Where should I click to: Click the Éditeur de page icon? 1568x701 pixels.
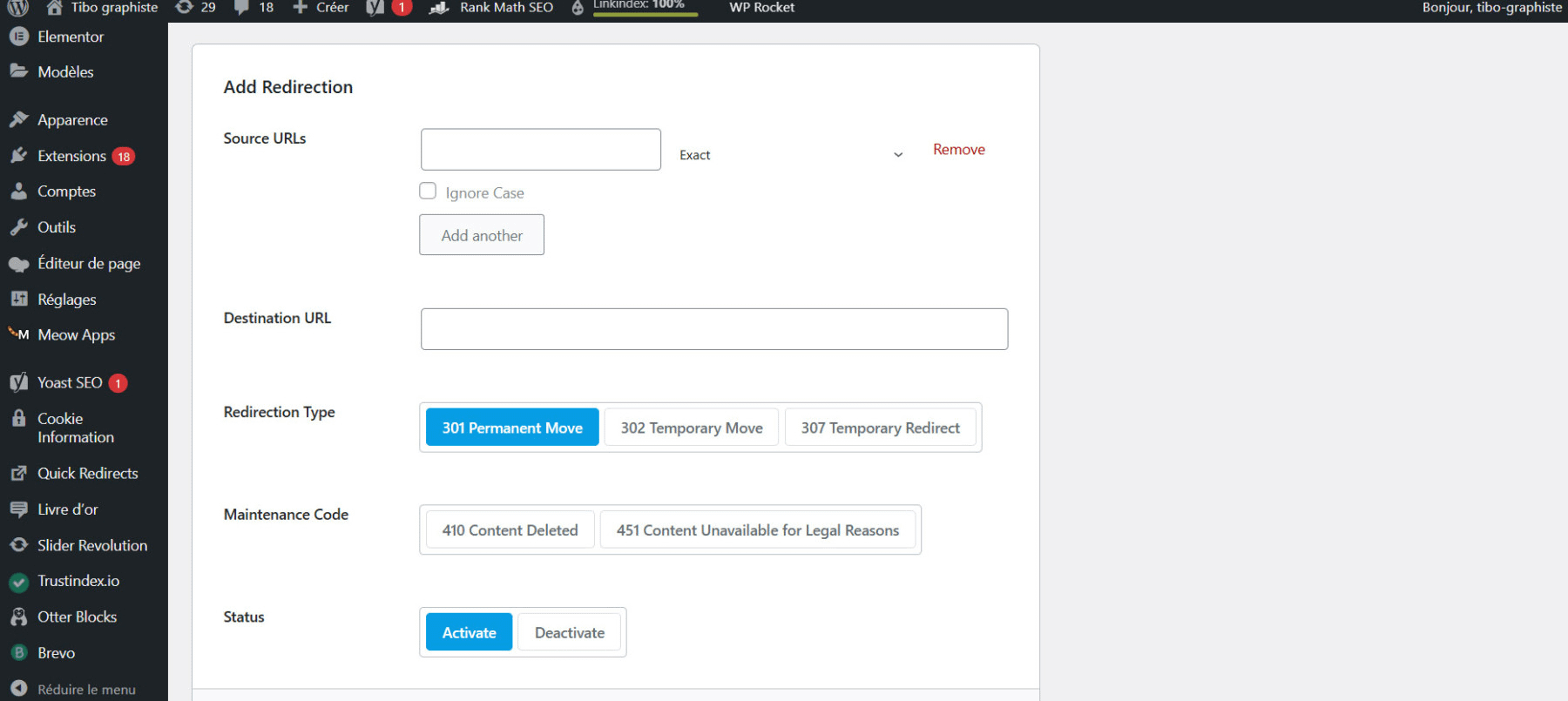tap(19, 264)
